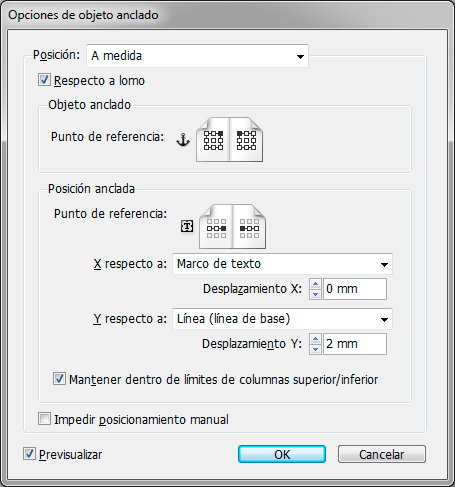Confirm the dialog with the OK button

282,454
